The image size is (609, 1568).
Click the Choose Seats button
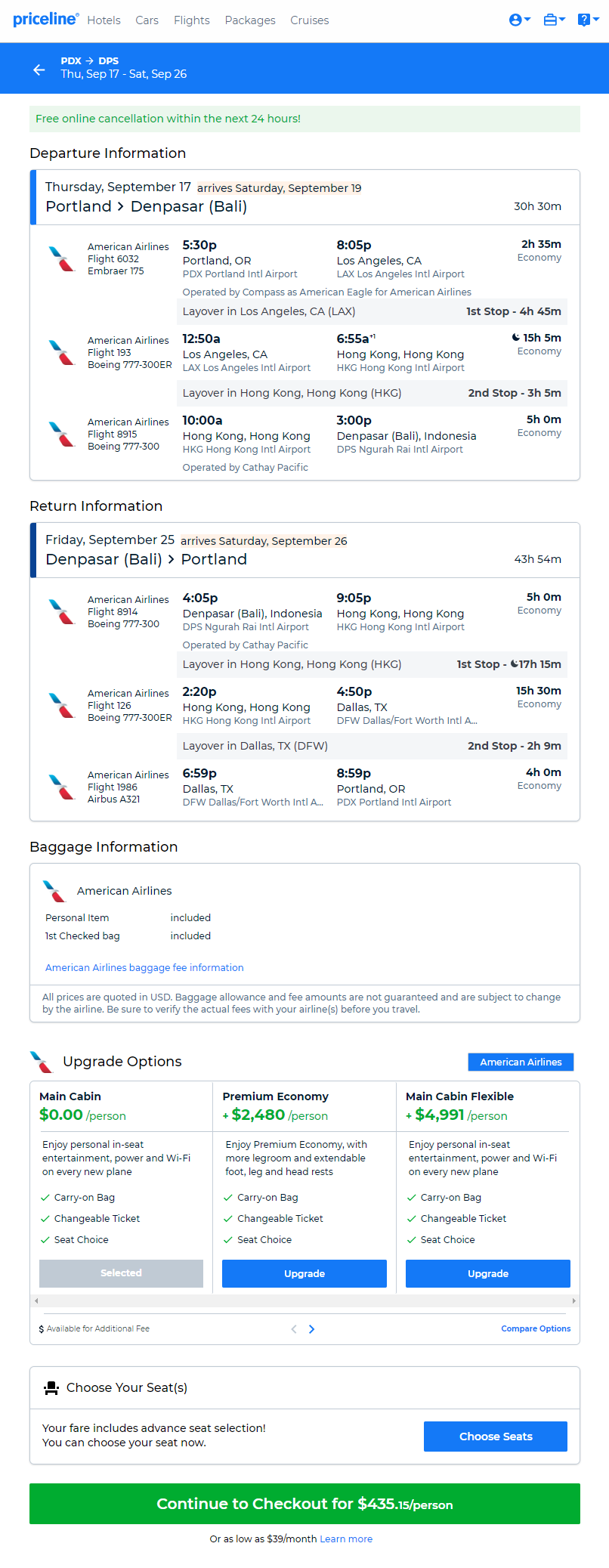pyautogui.click(x=496, y=1436)
